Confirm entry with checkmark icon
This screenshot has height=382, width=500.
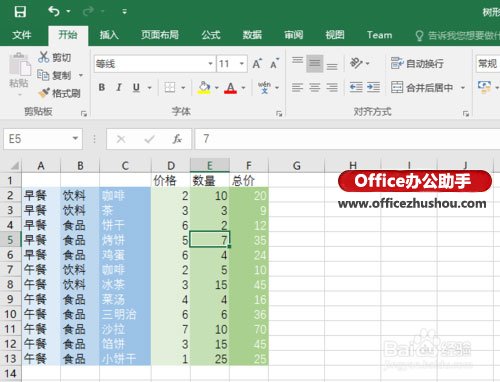149,139
